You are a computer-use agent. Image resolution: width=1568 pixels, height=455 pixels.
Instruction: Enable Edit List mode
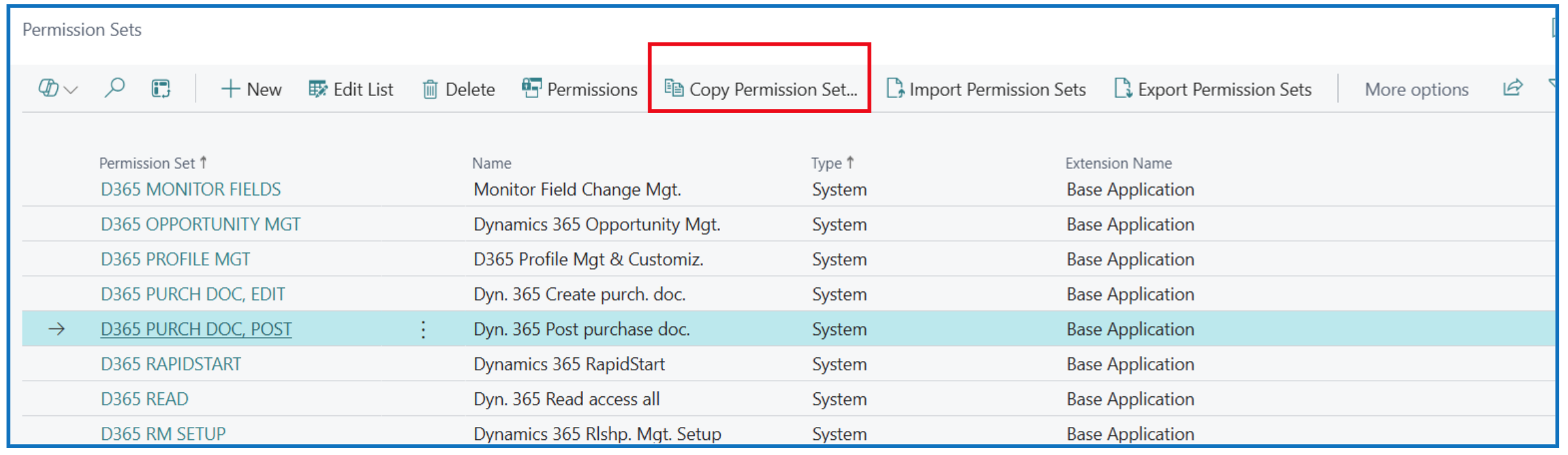[351, 89]
